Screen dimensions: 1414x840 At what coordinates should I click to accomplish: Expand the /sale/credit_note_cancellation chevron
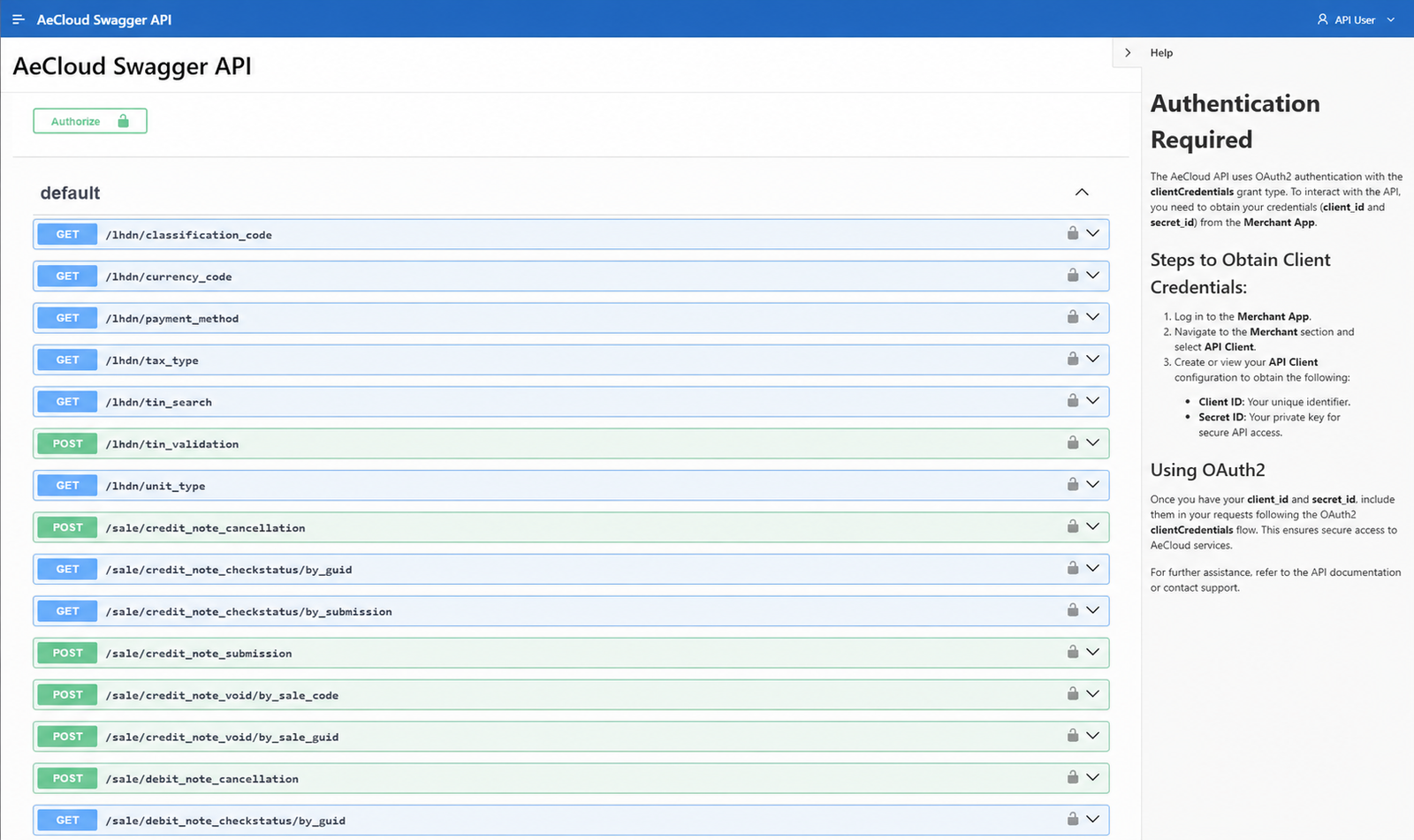click(x=1093, y=526)
